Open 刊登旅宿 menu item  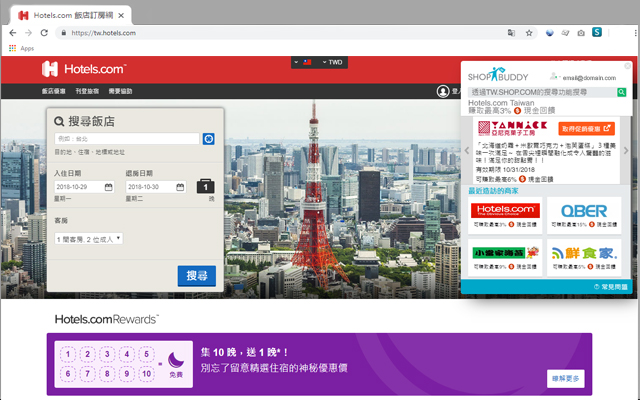87,91
